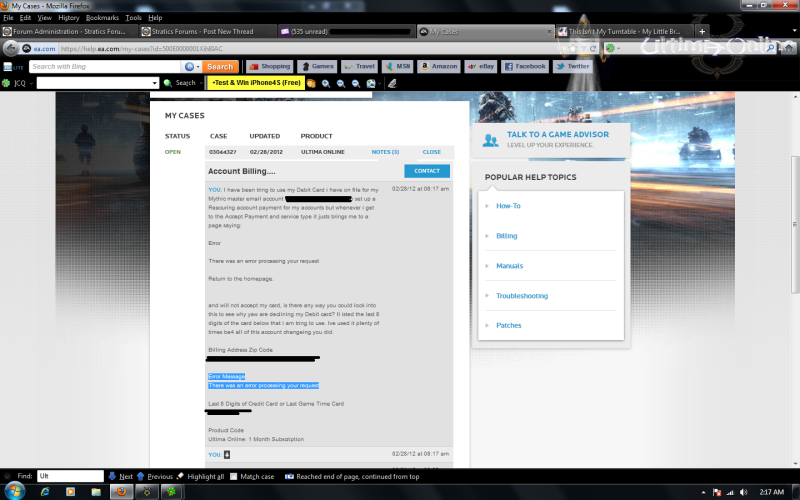Open the Windows Start orb
The image size is (800, 500).
[x=14, y=492]
